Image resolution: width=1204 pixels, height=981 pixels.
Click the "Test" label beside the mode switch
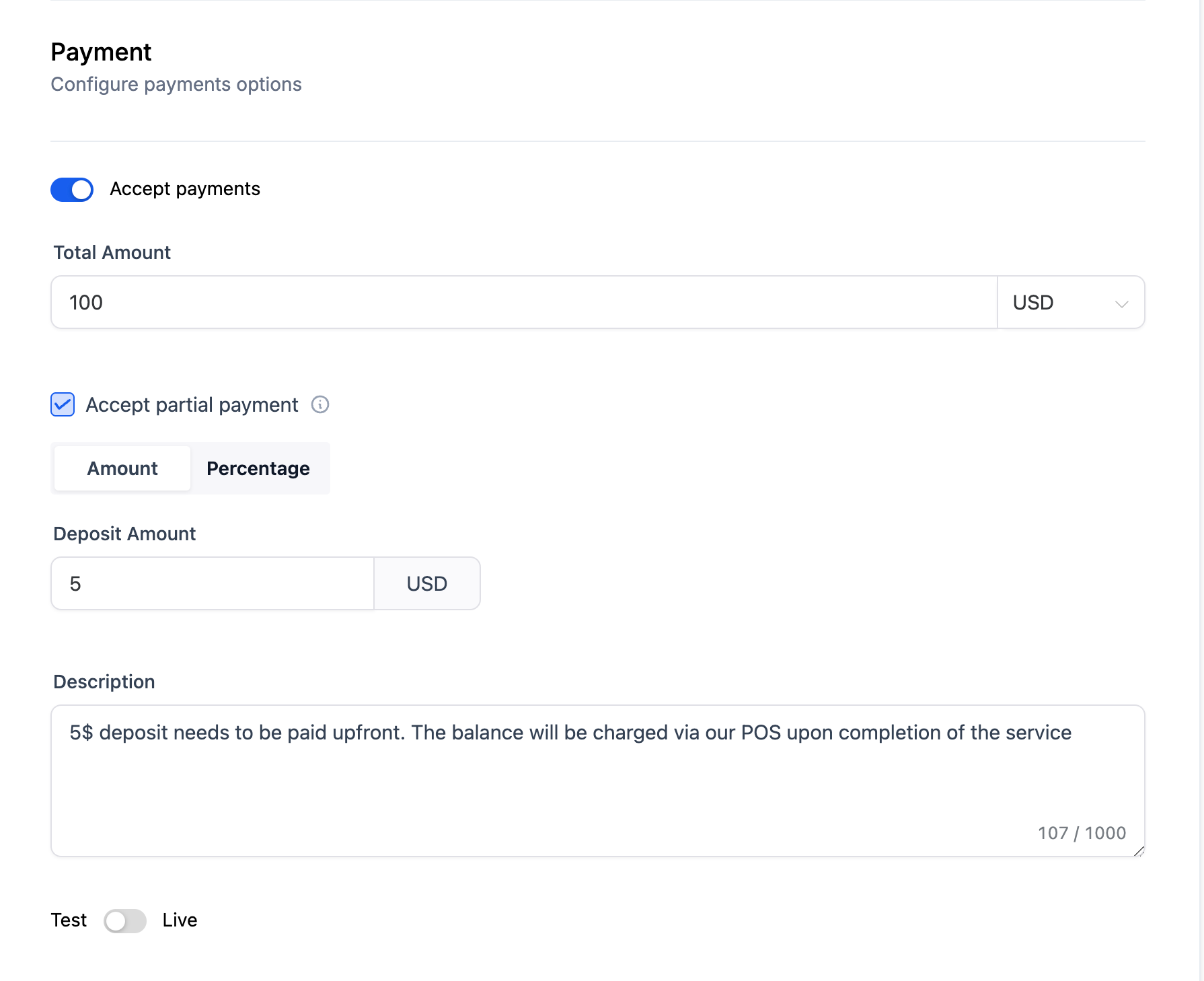(x=69, y=920)
